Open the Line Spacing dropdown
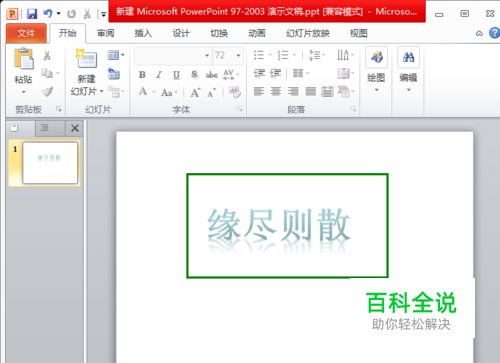 pos(317,55)
